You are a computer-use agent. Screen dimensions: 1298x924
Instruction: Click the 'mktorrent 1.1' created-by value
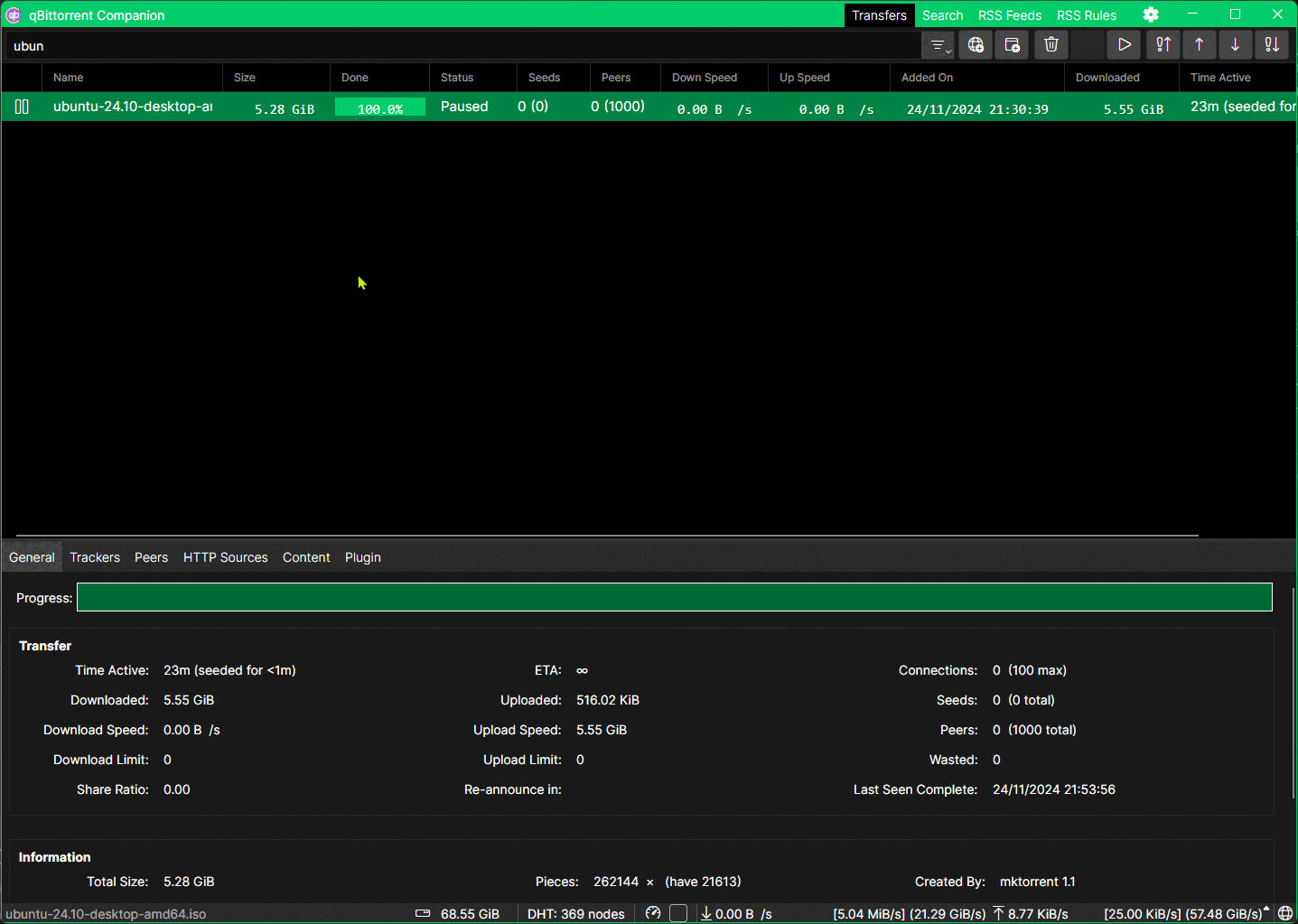click(1037, 882)
